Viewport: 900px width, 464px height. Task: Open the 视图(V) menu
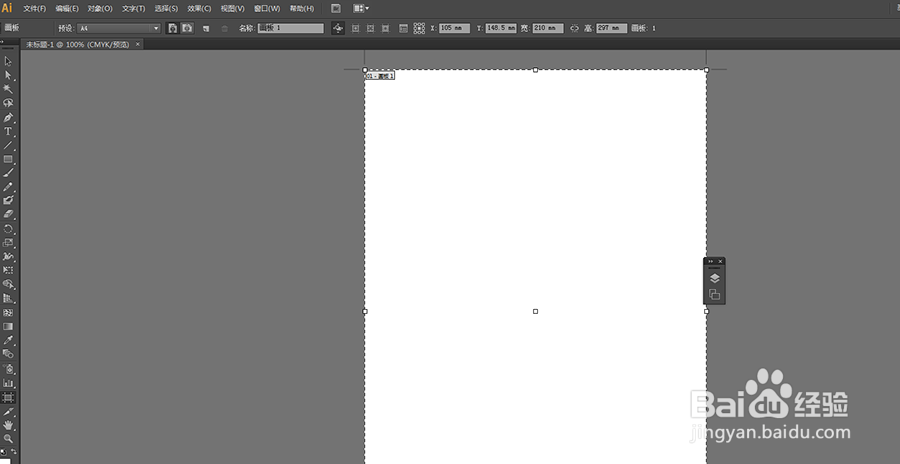tap(232, 9)
